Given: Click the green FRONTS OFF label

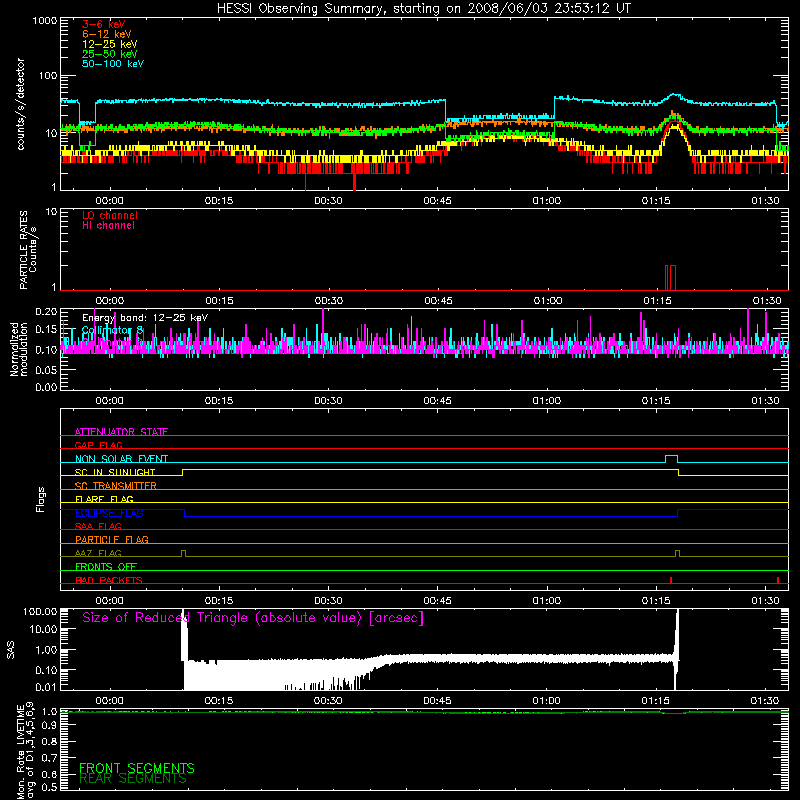Looking at the screenshot, I should [x=106, y=567].
